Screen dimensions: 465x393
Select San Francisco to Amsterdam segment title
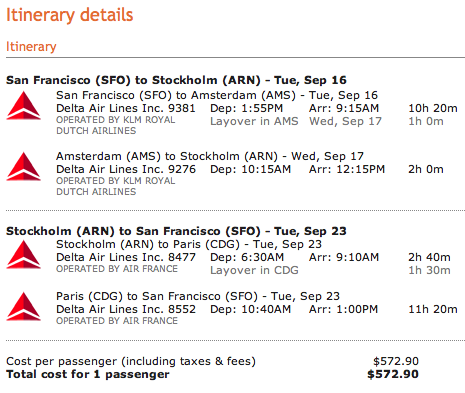(217, 95)
